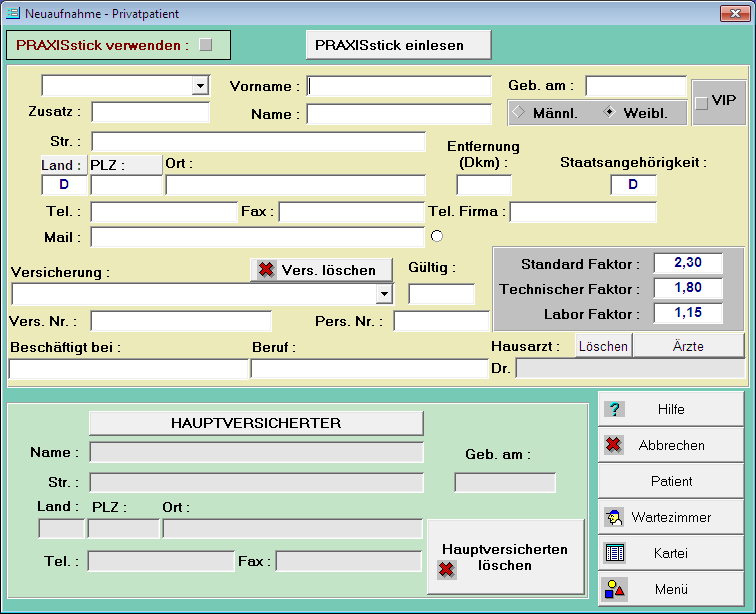Select the Weibl. gender option
The height and width of the screenshot is (614, 756).
tap(609, 112)
